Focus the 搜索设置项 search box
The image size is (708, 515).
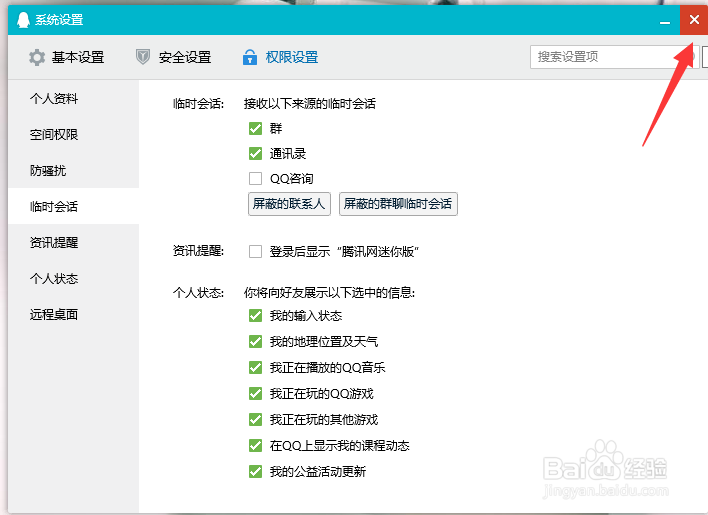614,57
